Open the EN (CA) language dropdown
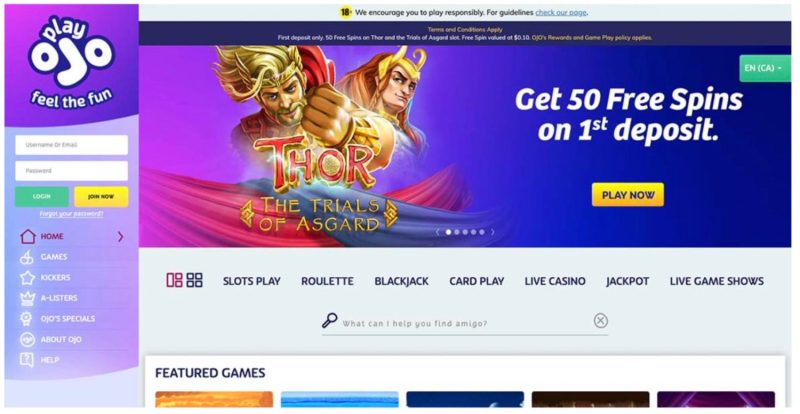 (765, 68)
